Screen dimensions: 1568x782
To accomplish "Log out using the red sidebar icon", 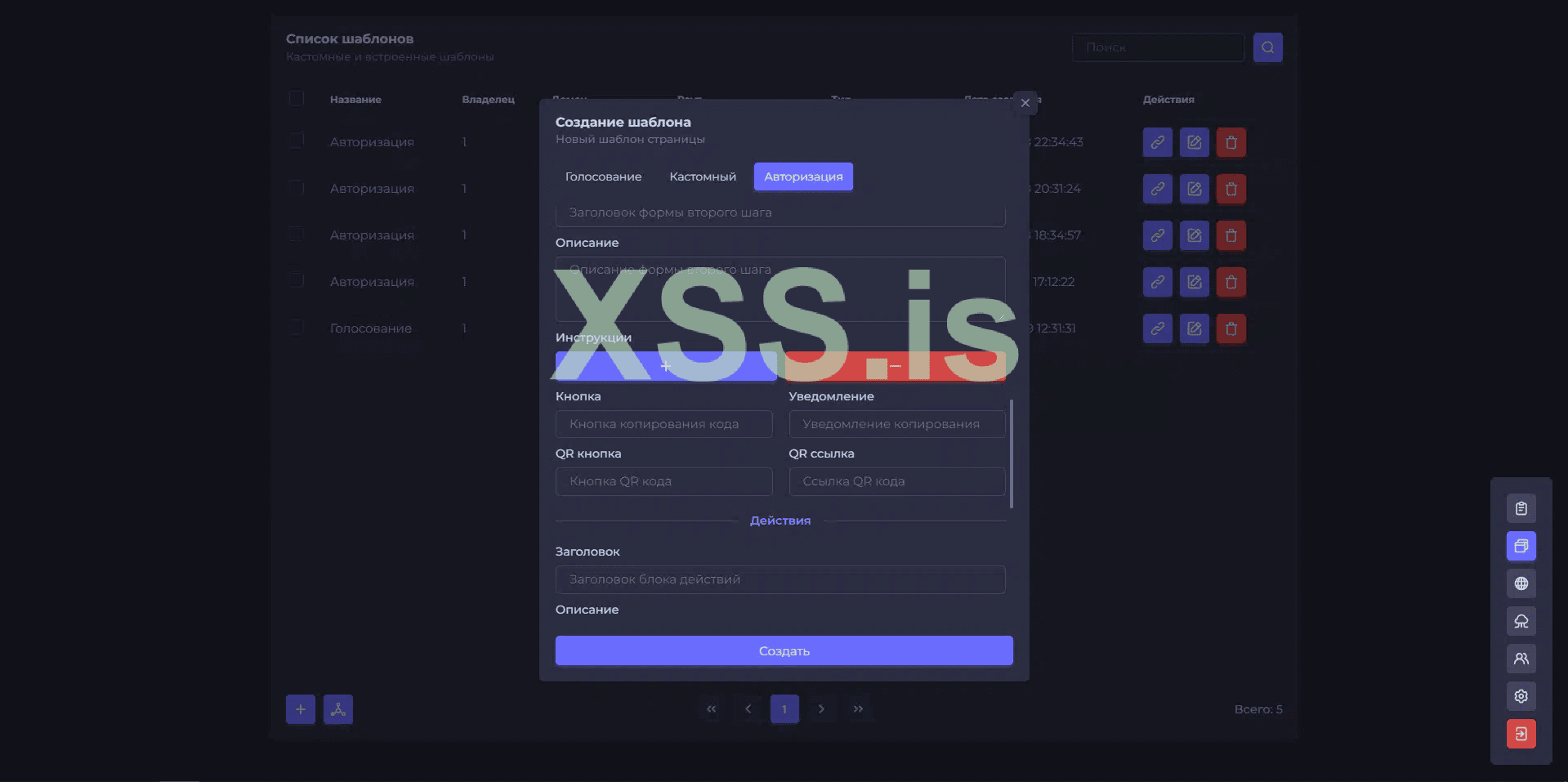I will click(x=1521, y=734).
